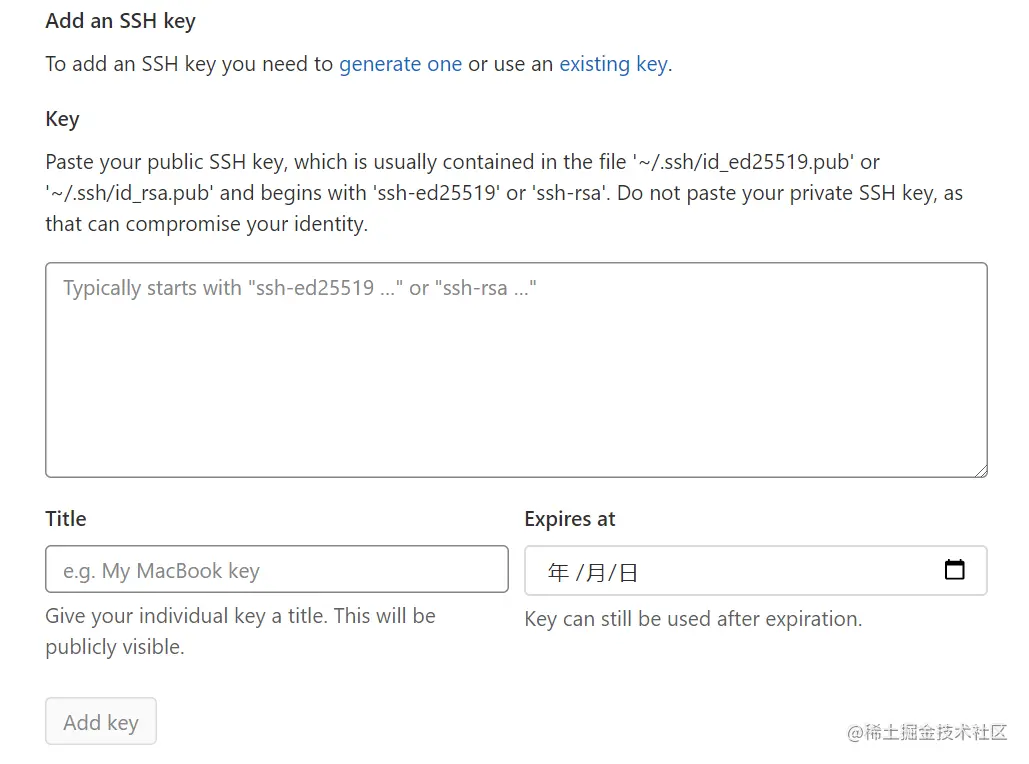Click the "Key can still be used" hint
The height and width of the screenshot is (764, 1029).
[x=693, y=619]
